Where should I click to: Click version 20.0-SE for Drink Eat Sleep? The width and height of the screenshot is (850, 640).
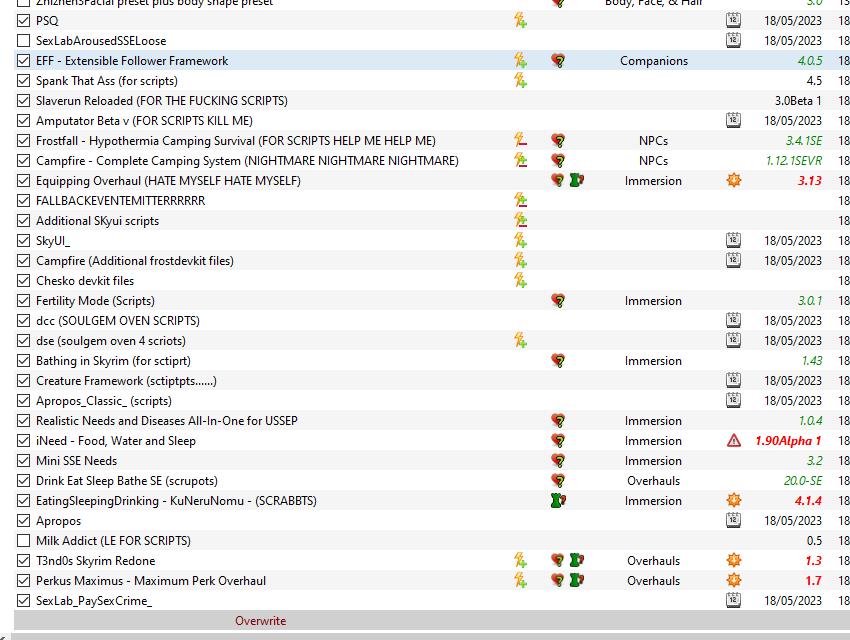(x=803, y=481)
